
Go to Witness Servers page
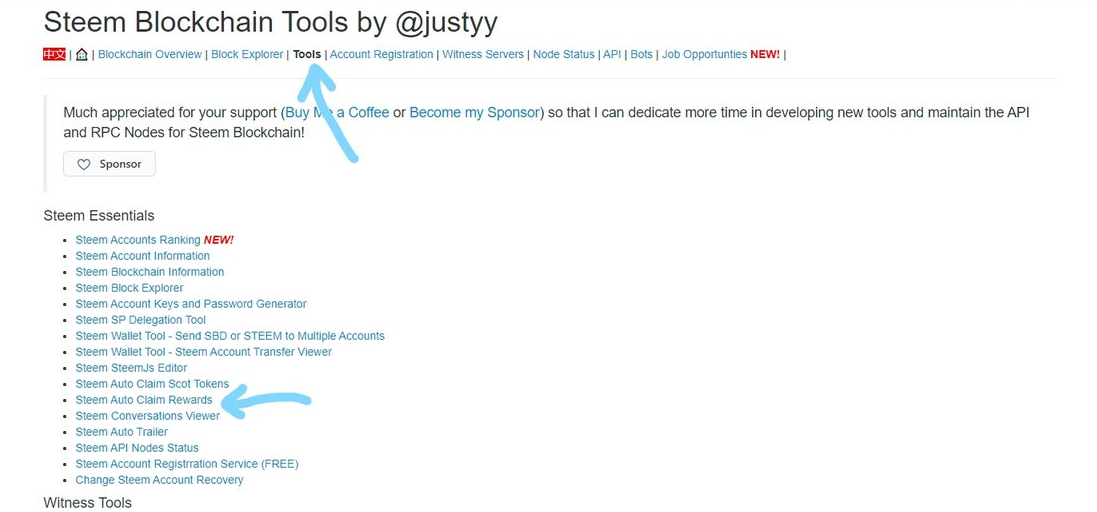483,55
